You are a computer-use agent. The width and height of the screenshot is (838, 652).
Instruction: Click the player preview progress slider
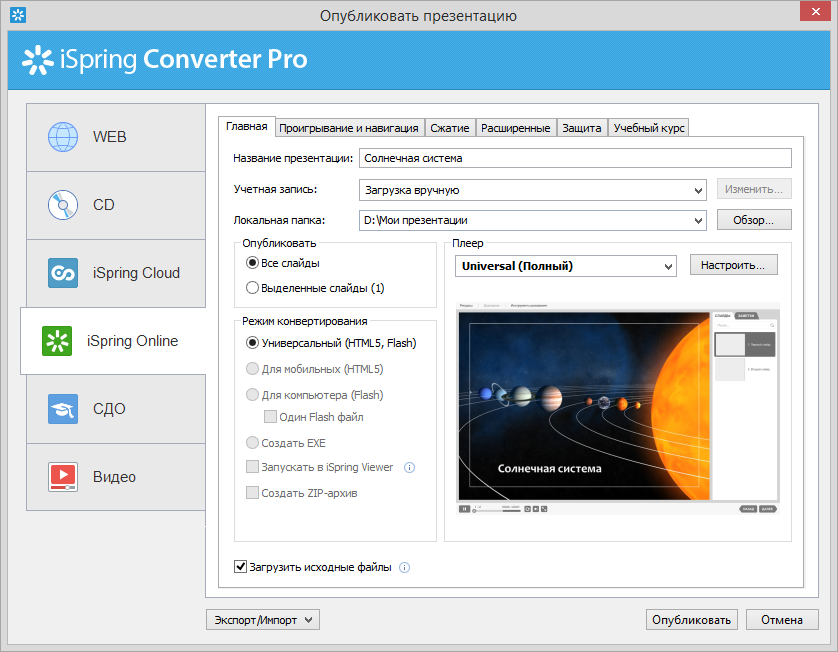tap(496, 510)
